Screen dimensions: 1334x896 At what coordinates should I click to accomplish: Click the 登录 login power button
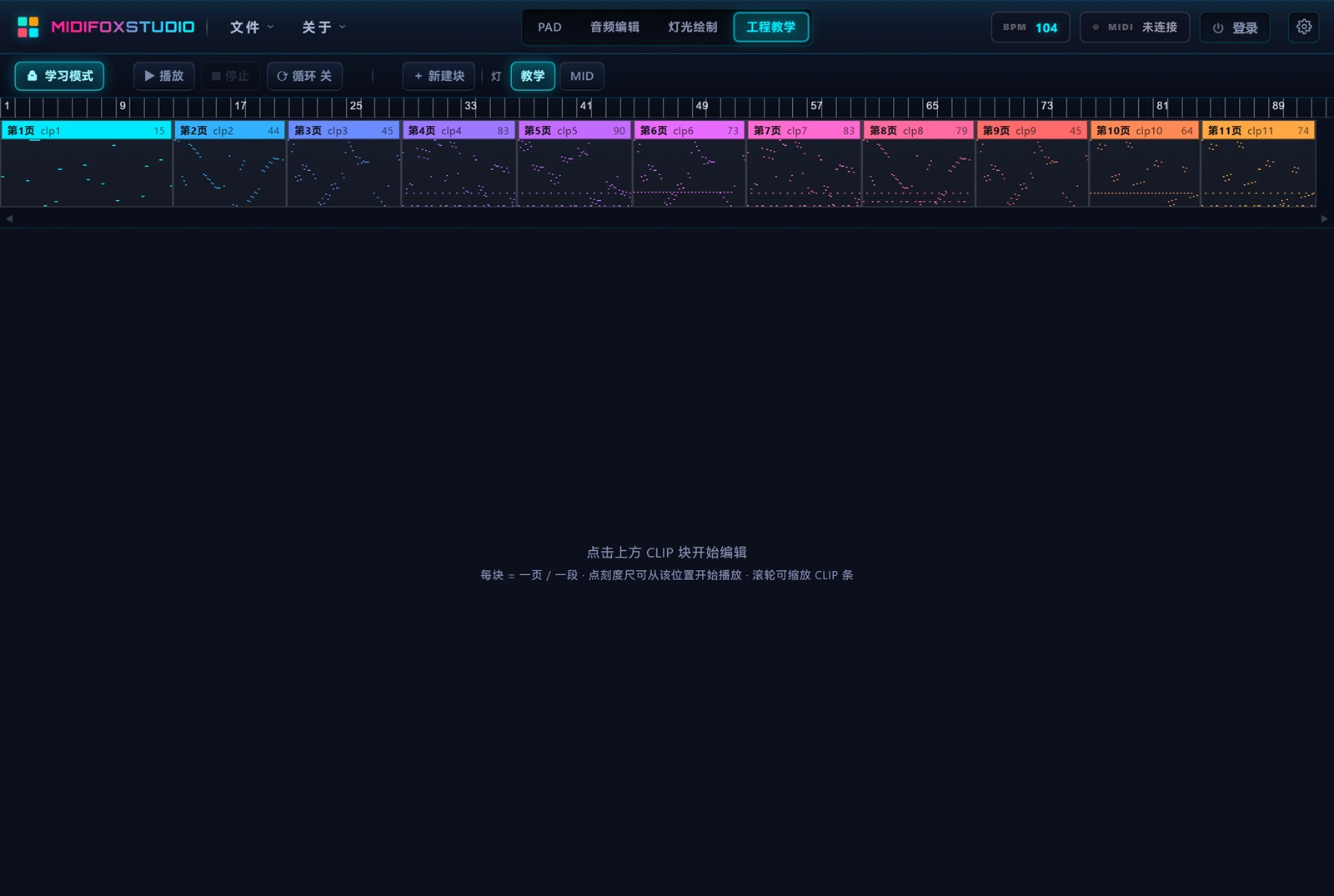(1235, 28)
